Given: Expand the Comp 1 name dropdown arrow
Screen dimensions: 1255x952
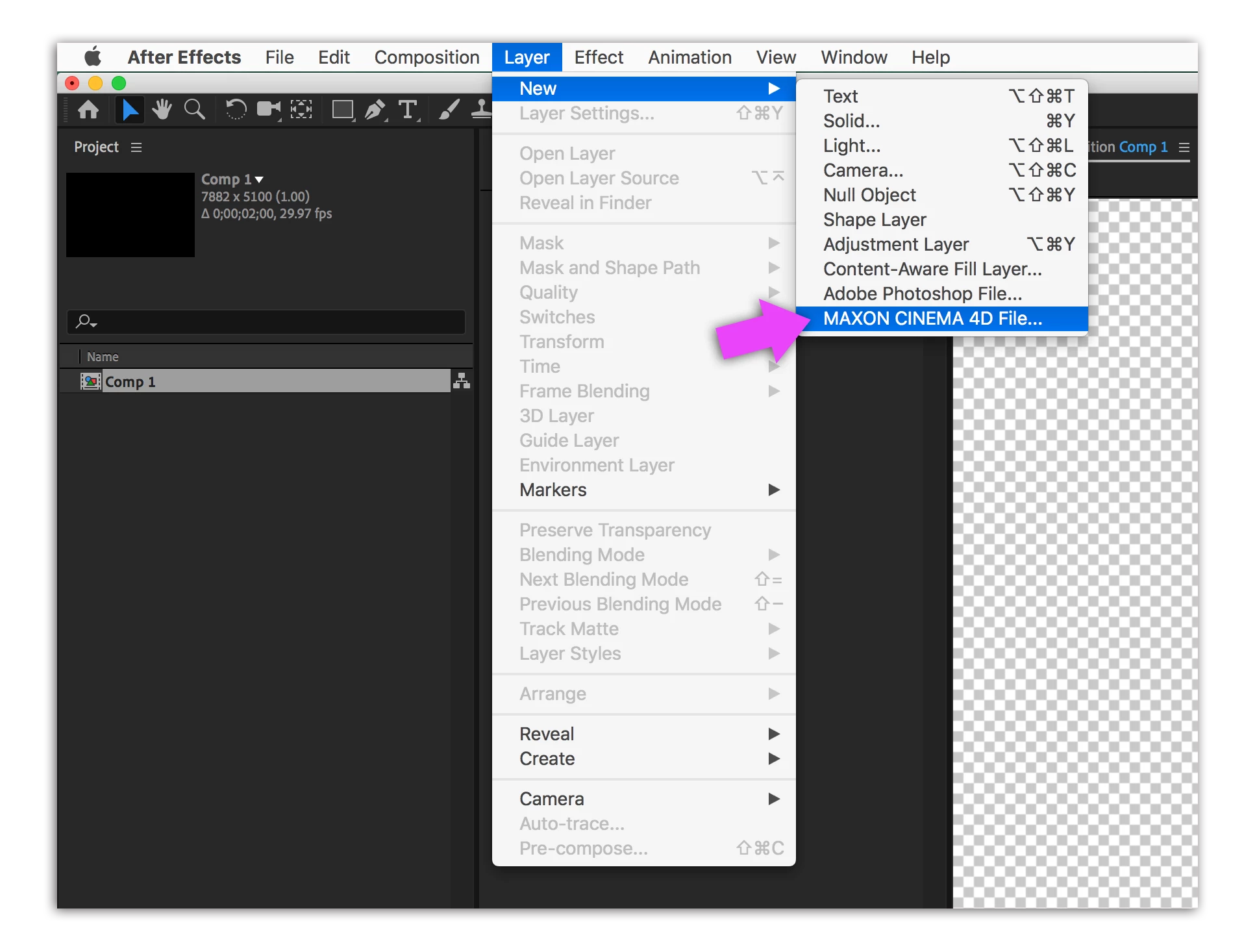Looking at the screenshot, I should point(259,179).
